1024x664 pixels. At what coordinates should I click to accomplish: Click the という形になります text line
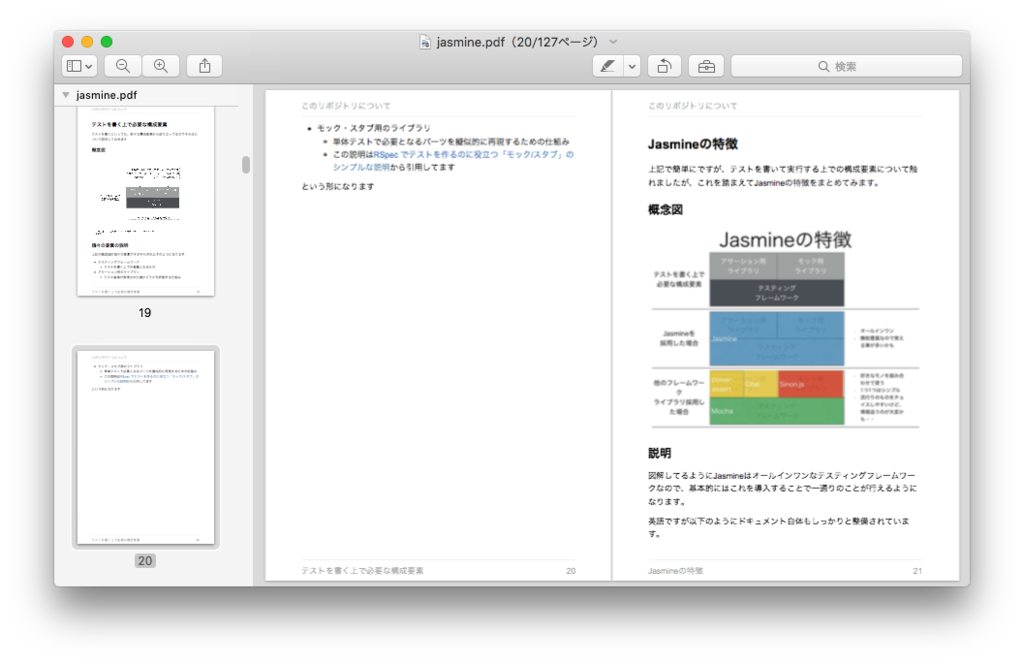pos(338,187)
